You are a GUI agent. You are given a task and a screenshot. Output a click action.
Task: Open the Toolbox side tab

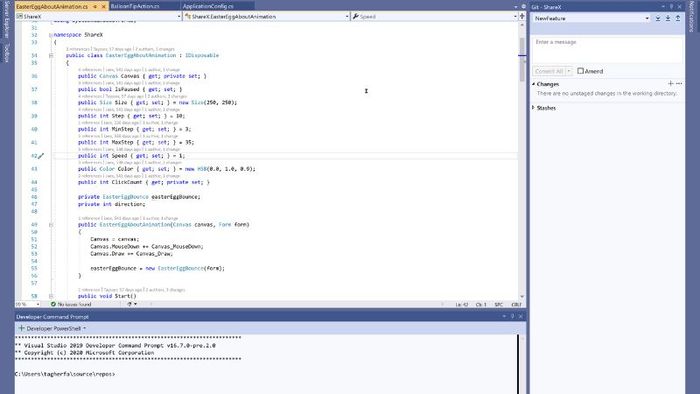coord(6,53)
